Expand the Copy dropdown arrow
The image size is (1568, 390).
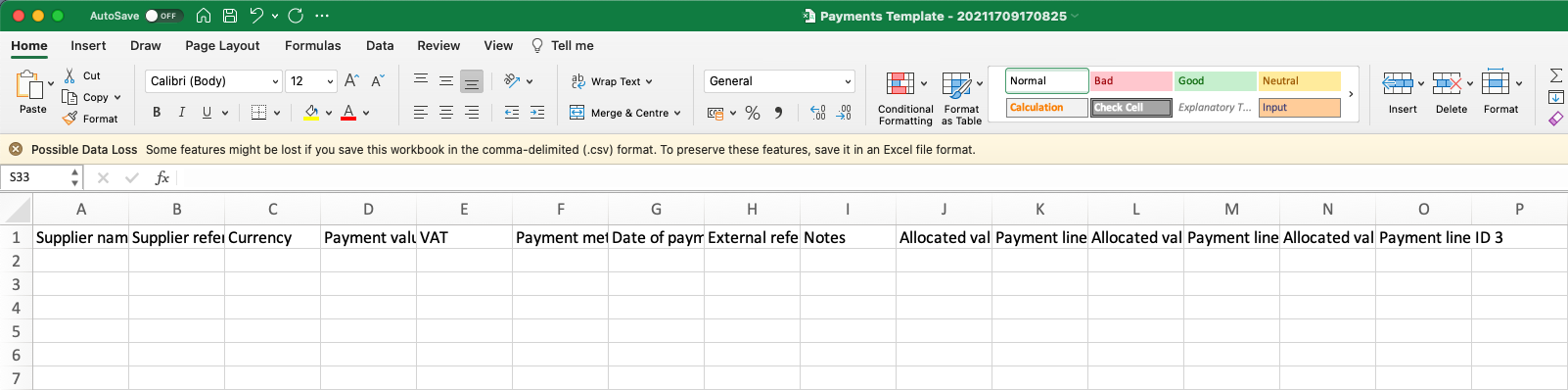coord(117,97)
